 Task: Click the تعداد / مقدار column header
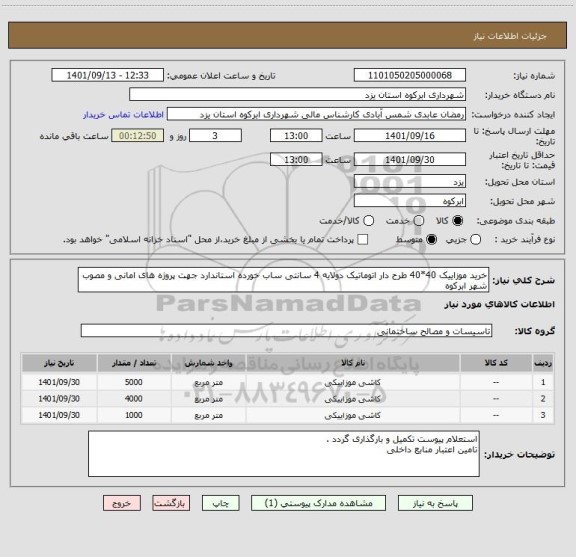(x=134, y=363)
